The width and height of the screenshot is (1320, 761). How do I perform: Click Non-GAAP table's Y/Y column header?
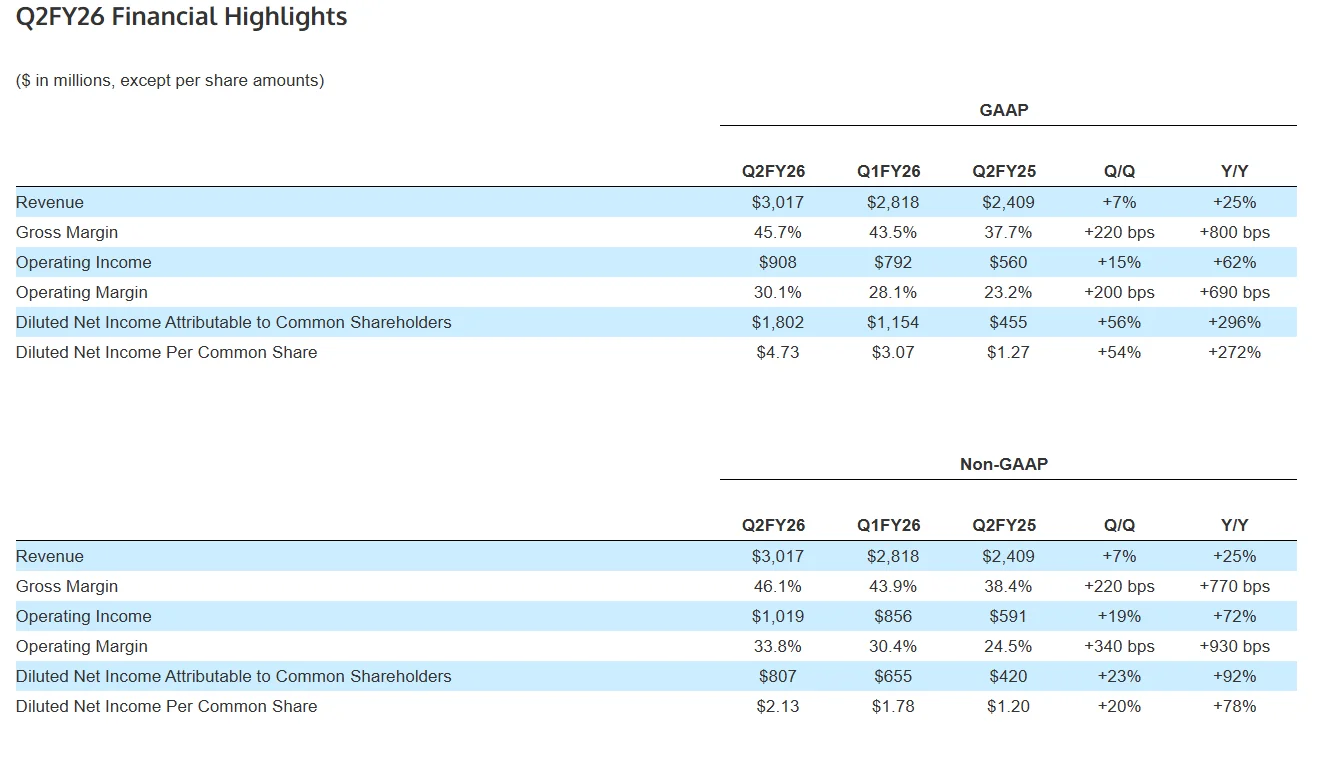(1234, 525)
